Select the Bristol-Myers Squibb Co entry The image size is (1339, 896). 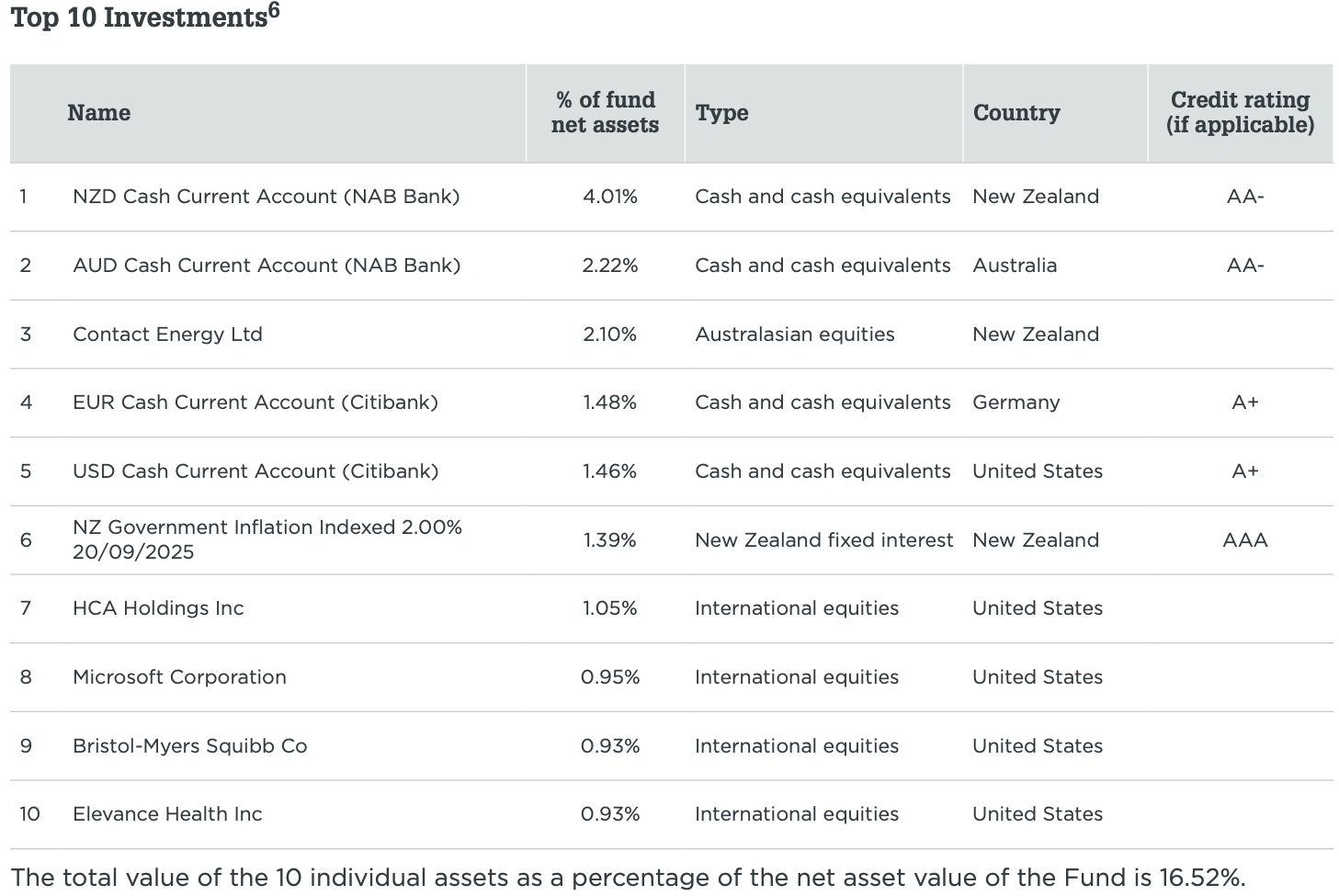point(189,746)
